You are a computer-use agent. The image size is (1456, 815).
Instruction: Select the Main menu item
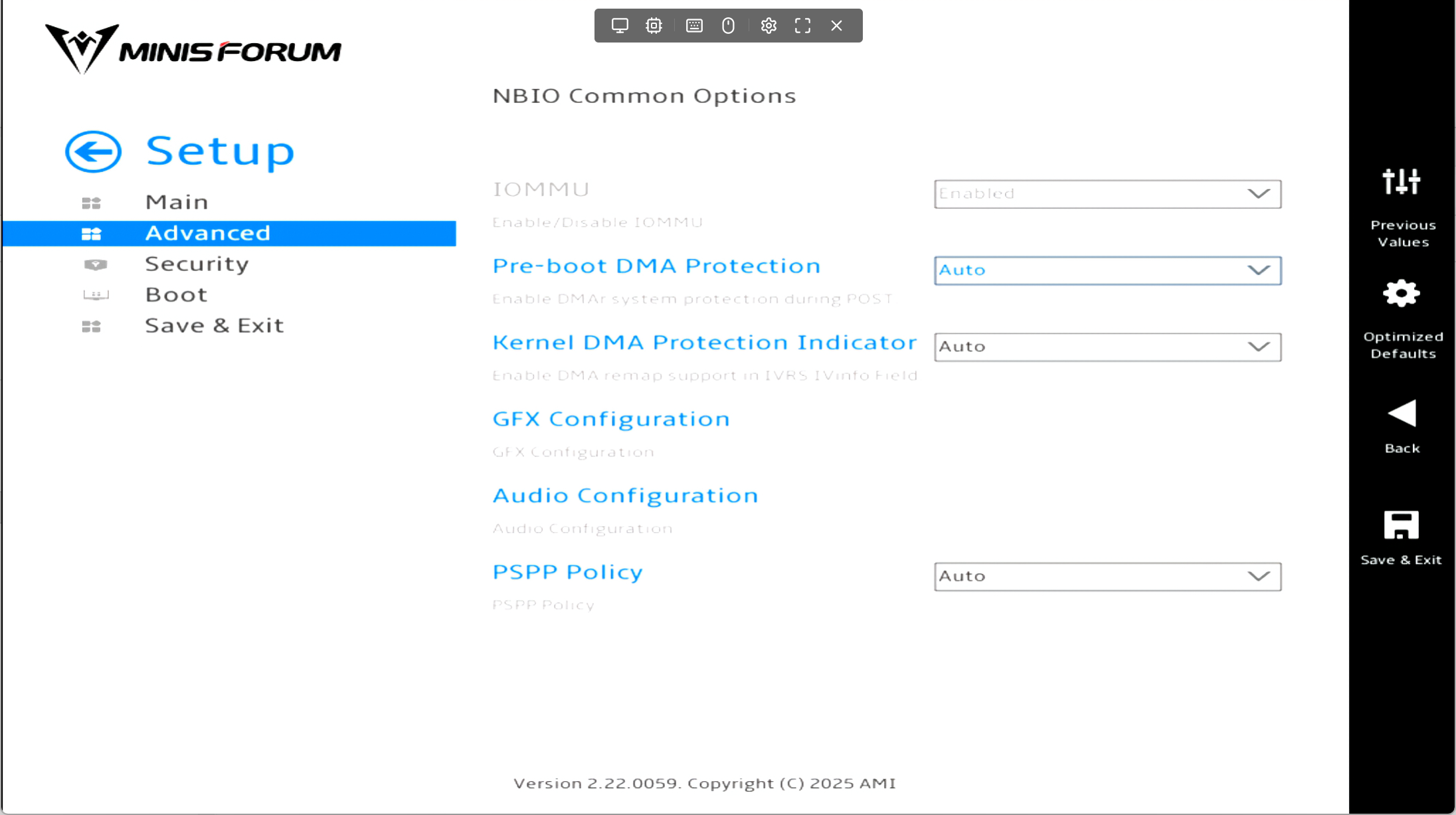[177, 202]
